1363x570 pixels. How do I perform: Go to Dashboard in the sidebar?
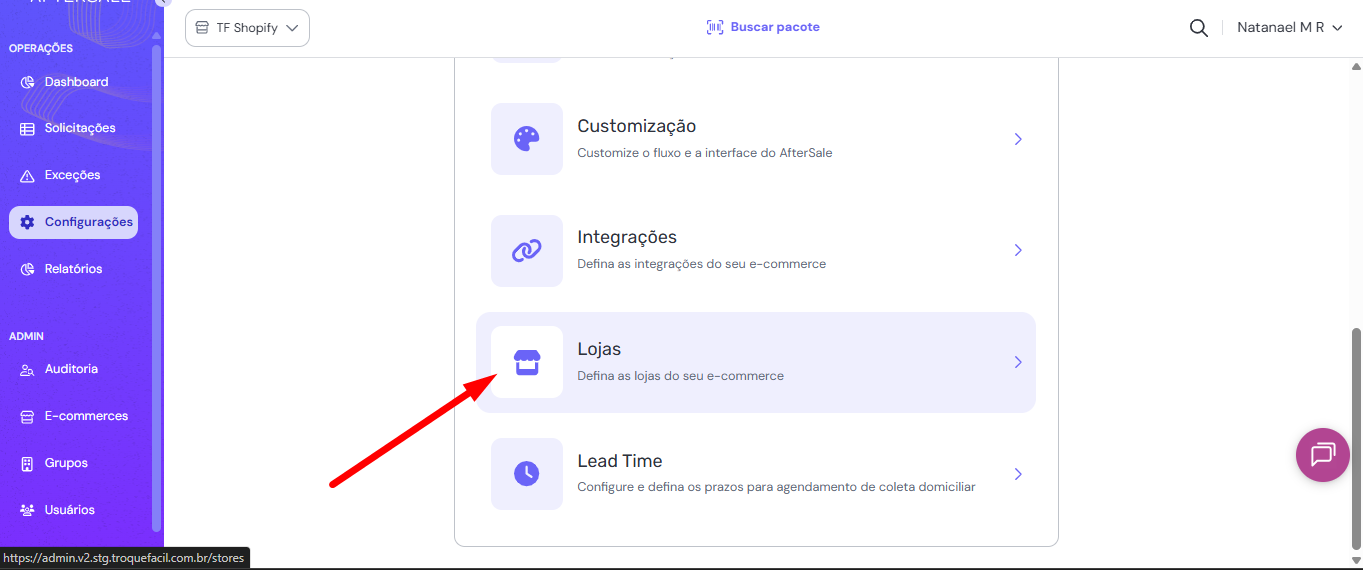pos(75,82)
